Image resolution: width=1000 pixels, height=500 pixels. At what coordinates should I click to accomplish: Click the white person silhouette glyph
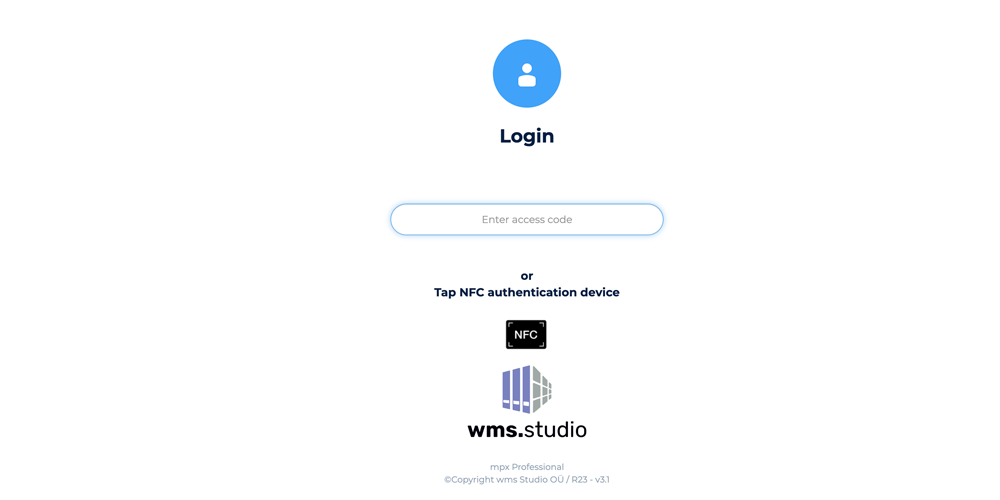527,75
